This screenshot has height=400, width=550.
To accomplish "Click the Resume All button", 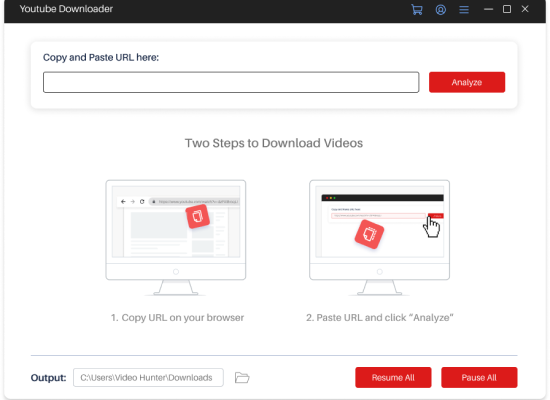I will tap(393, 378).
